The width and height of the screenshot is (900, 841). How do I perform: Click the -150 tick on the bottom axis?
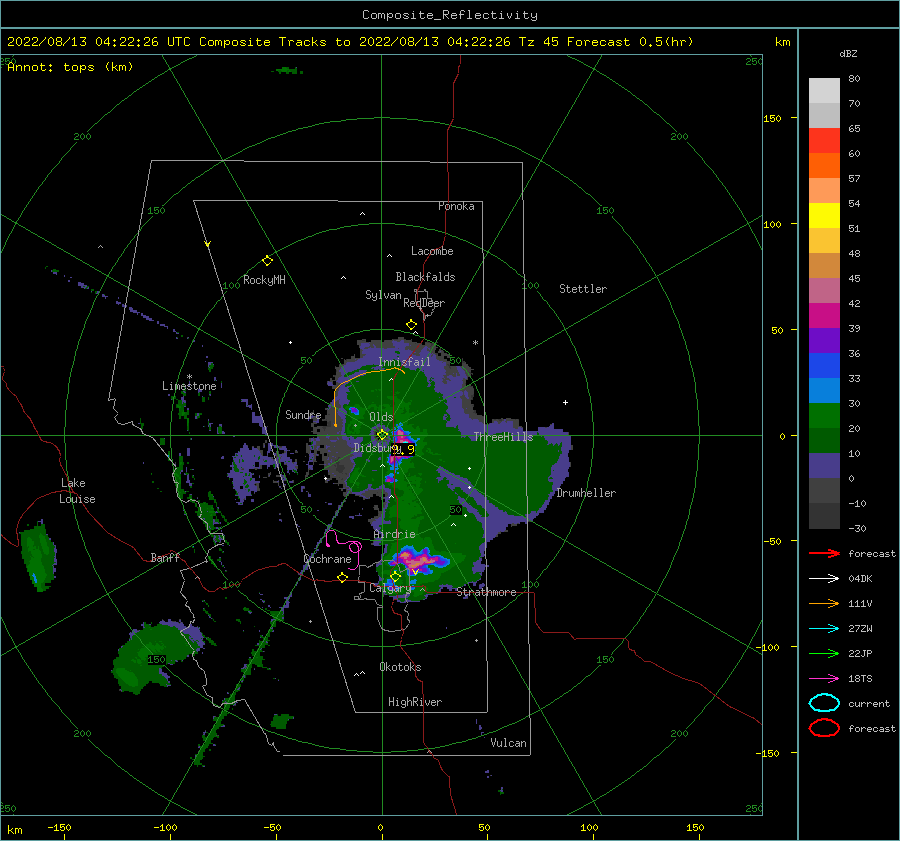tap(59, 827)
